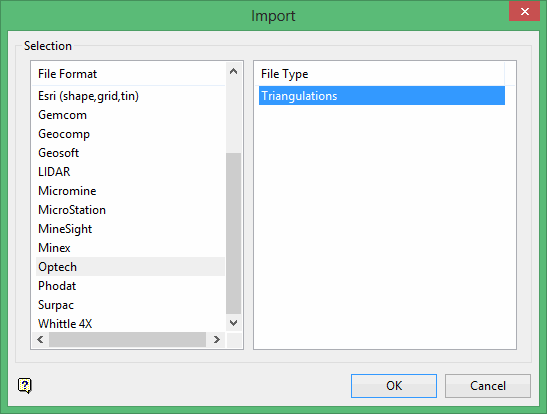This screenshot has width=547, height=414.
Task: Click the horizontal scrollbar's left arrow
Action: [40, 339]
